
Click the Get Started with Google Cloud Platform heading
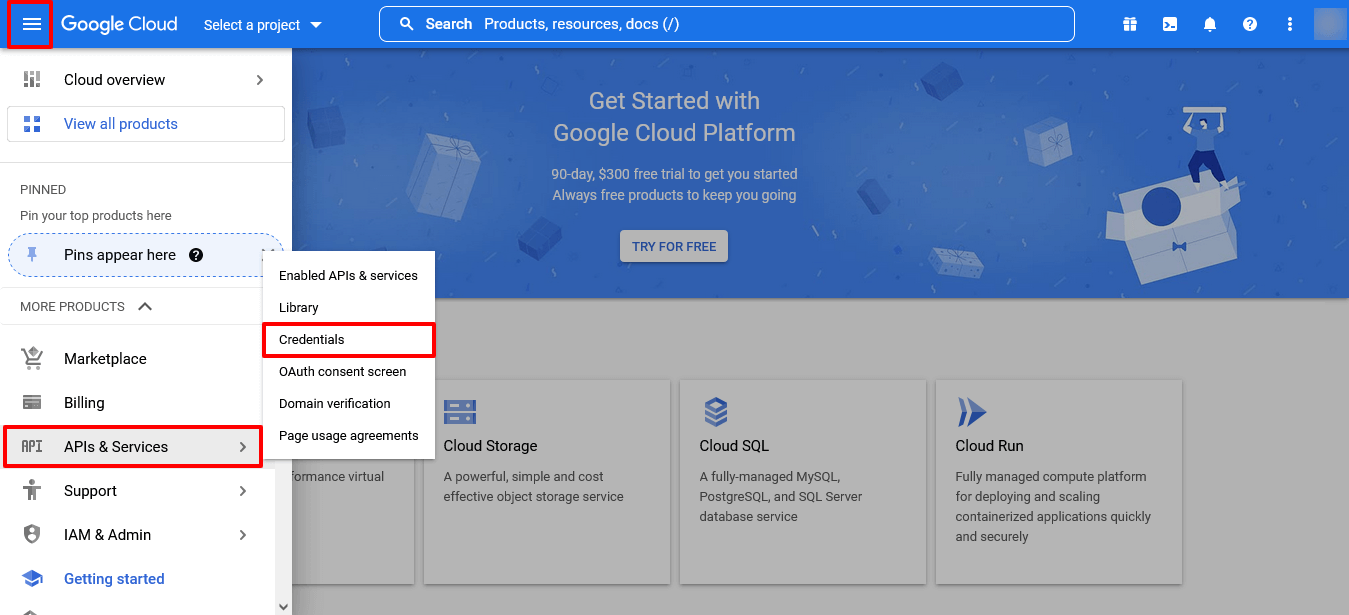click(674, 117)
